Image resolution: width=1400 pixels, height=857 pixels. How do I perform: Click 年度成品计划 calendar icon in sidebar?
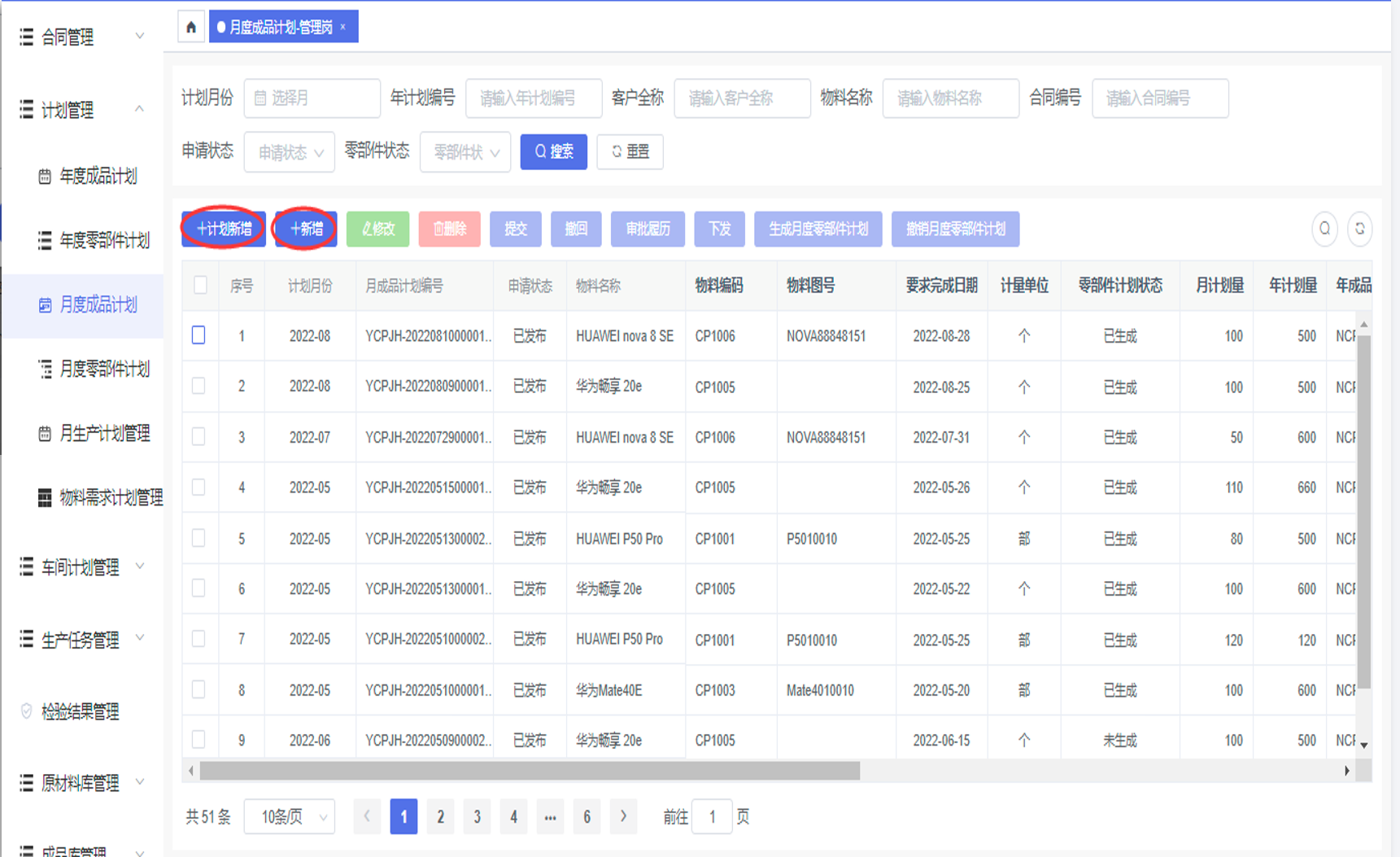45,177
